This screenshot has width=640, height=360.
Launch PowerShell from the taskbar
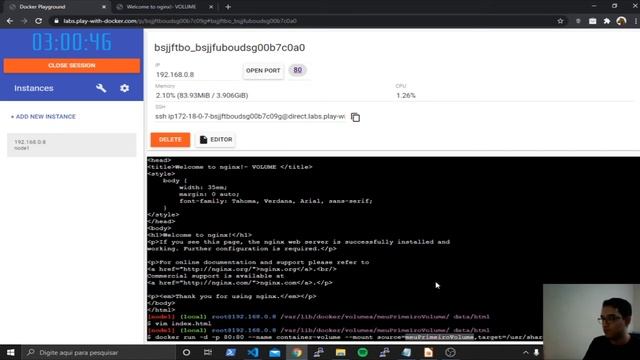click(230, 352)
